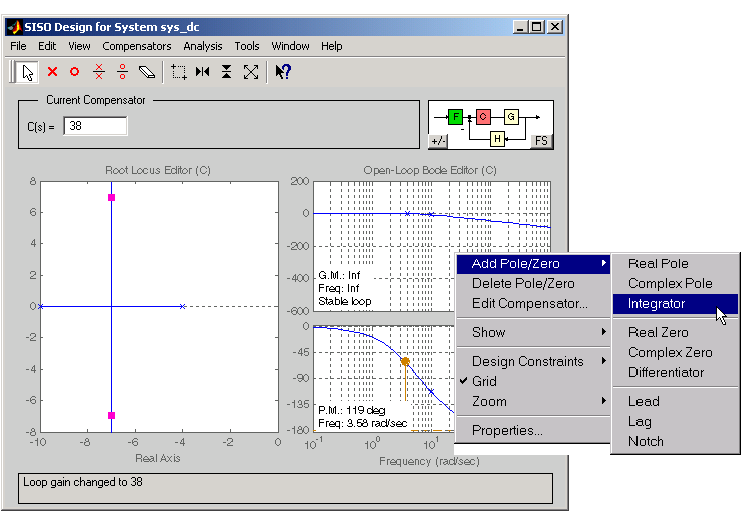Maximize the SISO Design window

(537, 27)
